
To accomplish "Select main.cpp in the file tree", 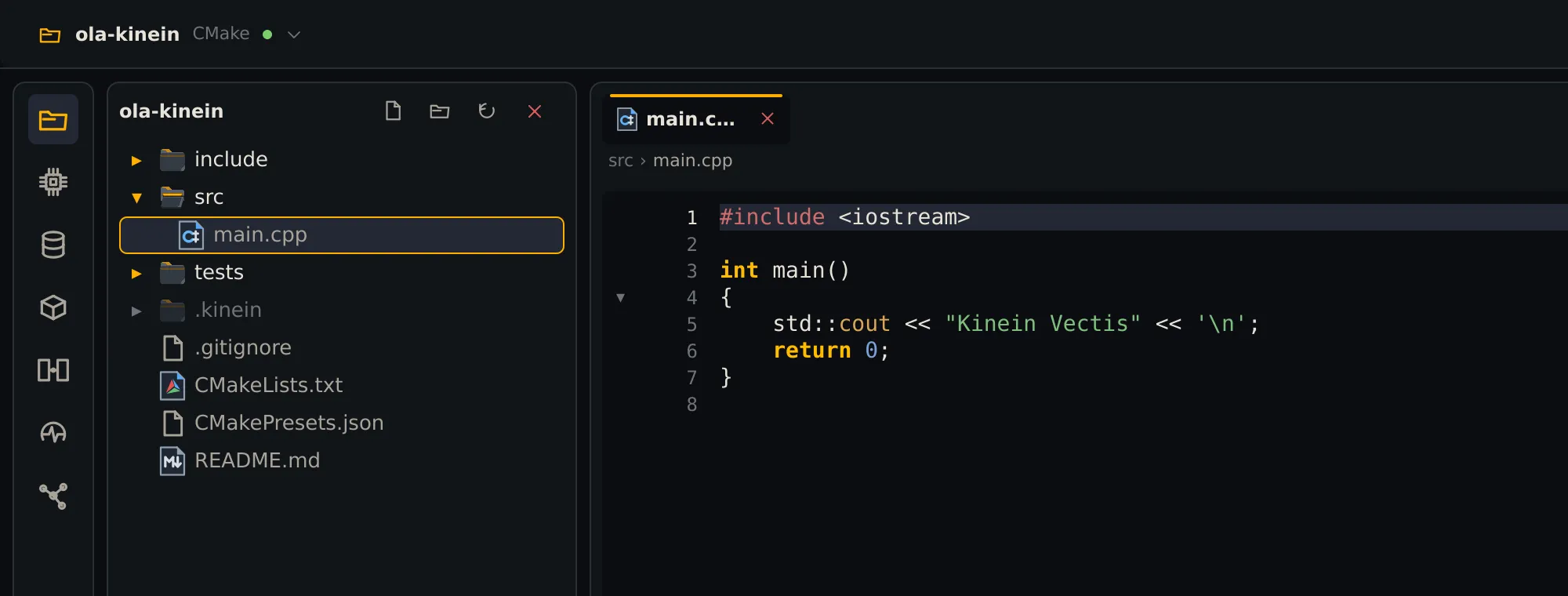I will coord(342,235).
